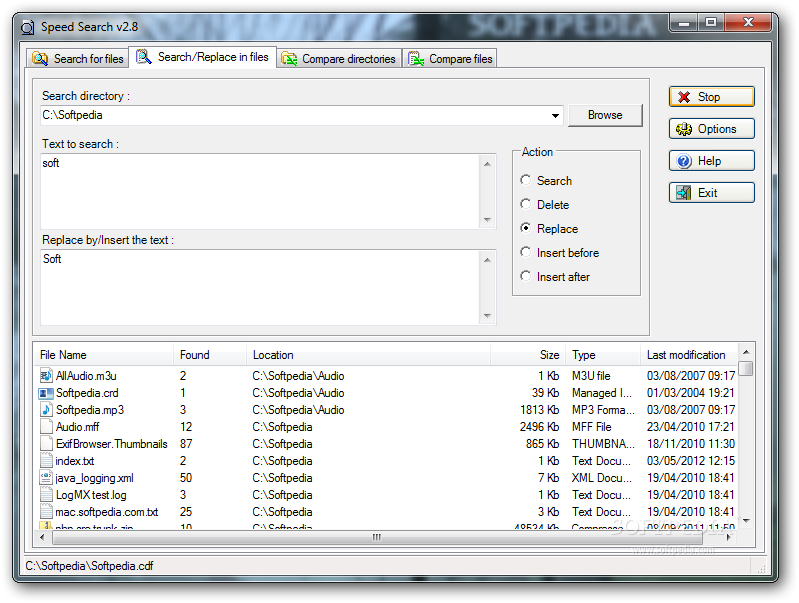Select the Insert before radio button
Viewport: 799px width, 603px height.
pos(525,252)
